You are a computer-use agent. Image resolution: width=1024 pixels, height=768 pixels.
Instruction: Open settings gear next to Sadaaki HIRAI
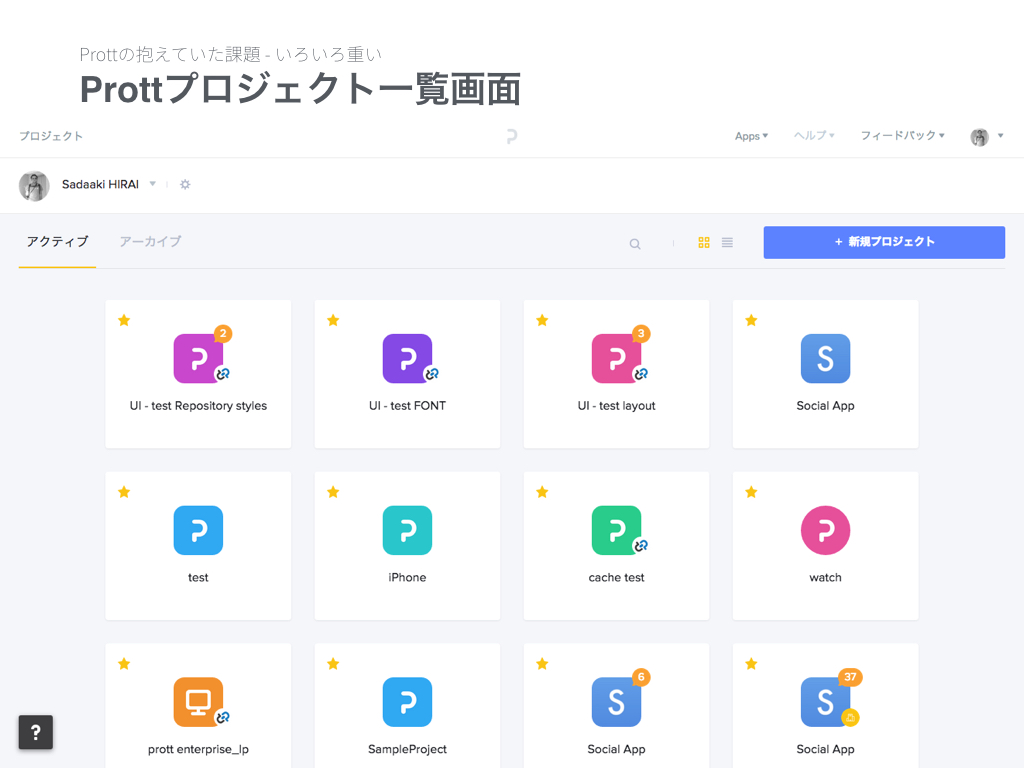[x=185, y=184]
